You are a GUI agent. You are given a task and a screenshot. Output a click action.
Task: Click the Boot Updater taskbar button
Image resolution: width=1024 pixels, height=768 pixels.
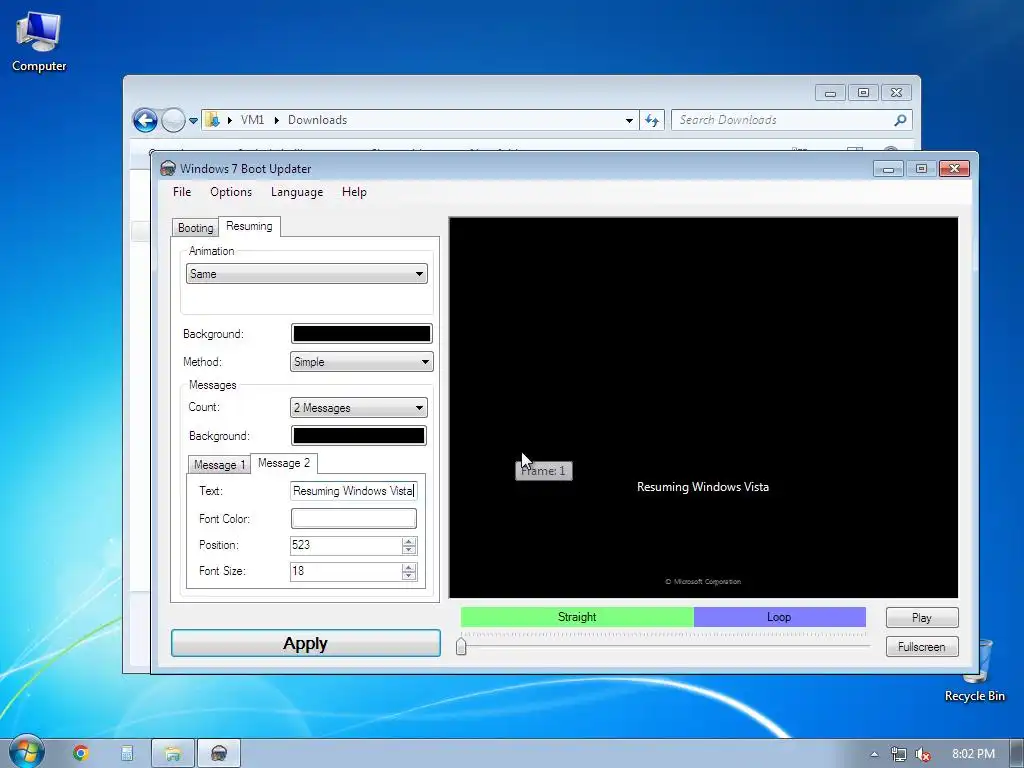click(219, 753)
